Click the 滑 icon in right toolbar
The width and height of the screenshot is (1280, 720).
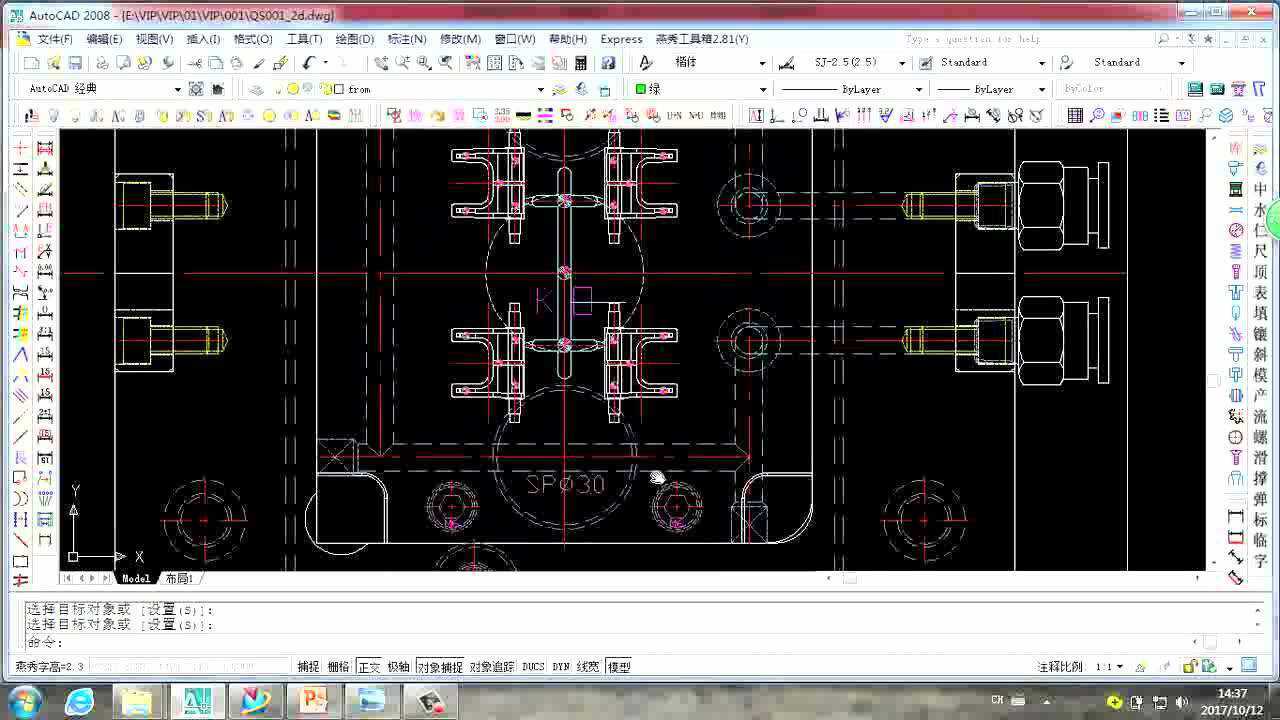[x=1260, y=458]
